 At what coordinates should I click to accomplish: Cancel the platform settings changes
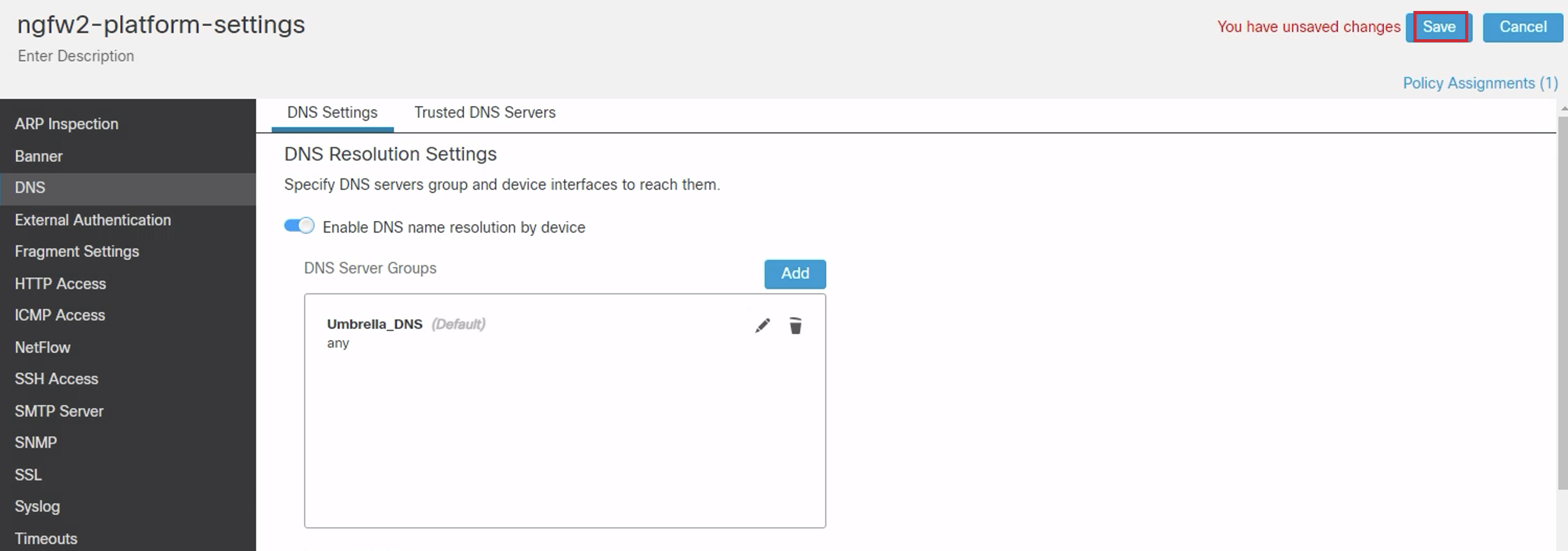coord(1523,27)
